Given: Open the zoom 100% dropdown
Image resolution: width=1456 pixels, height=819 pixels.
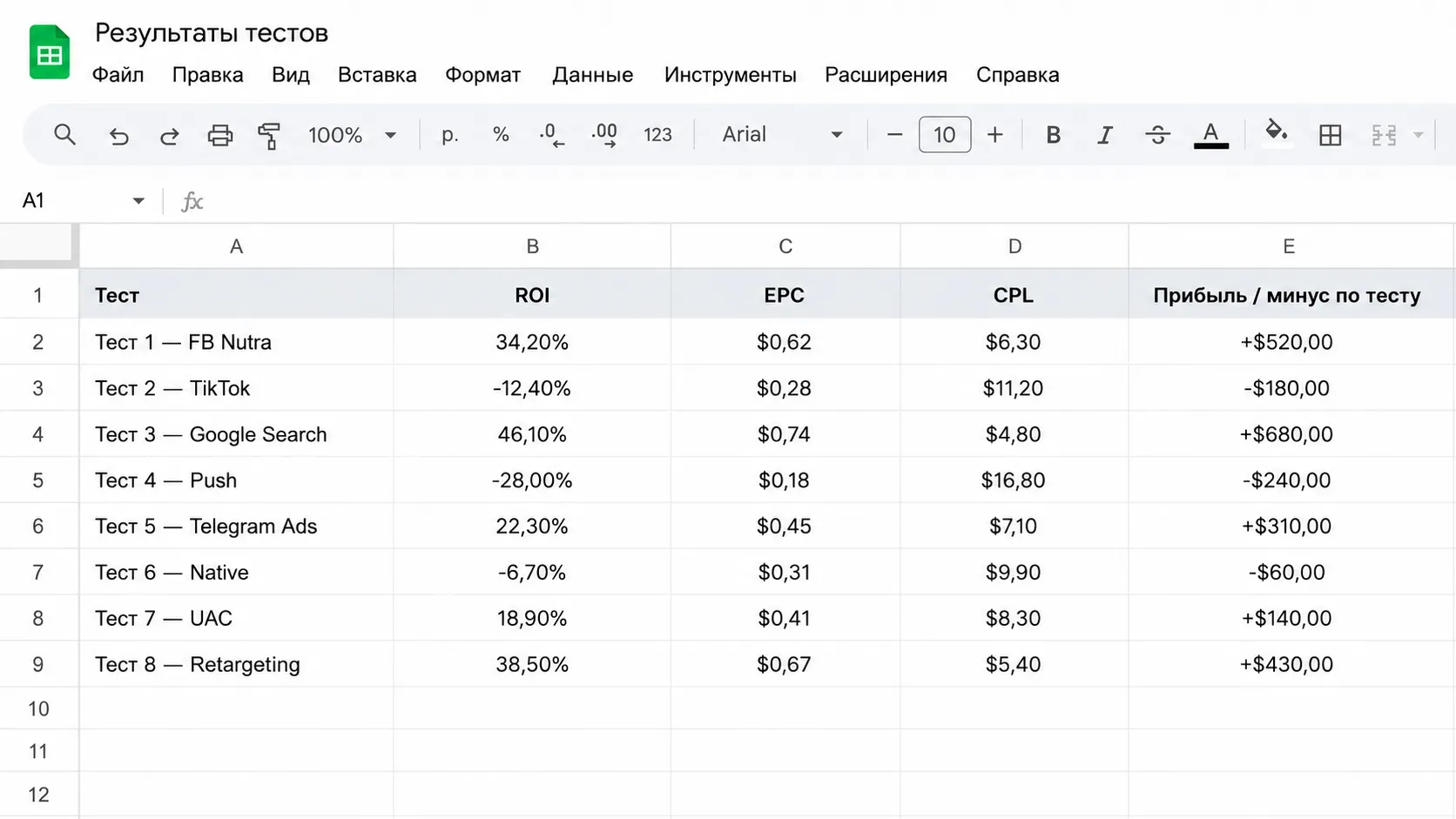Looking at the screenshot, I should tap(352, 135).
